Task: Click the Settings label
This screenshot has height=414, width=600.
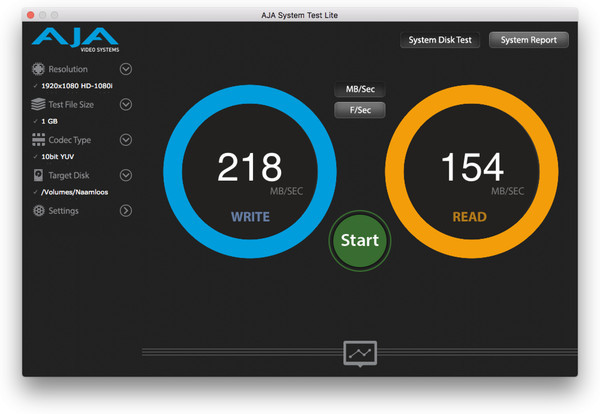Action: pyautogui.click(x=64, y=211)
